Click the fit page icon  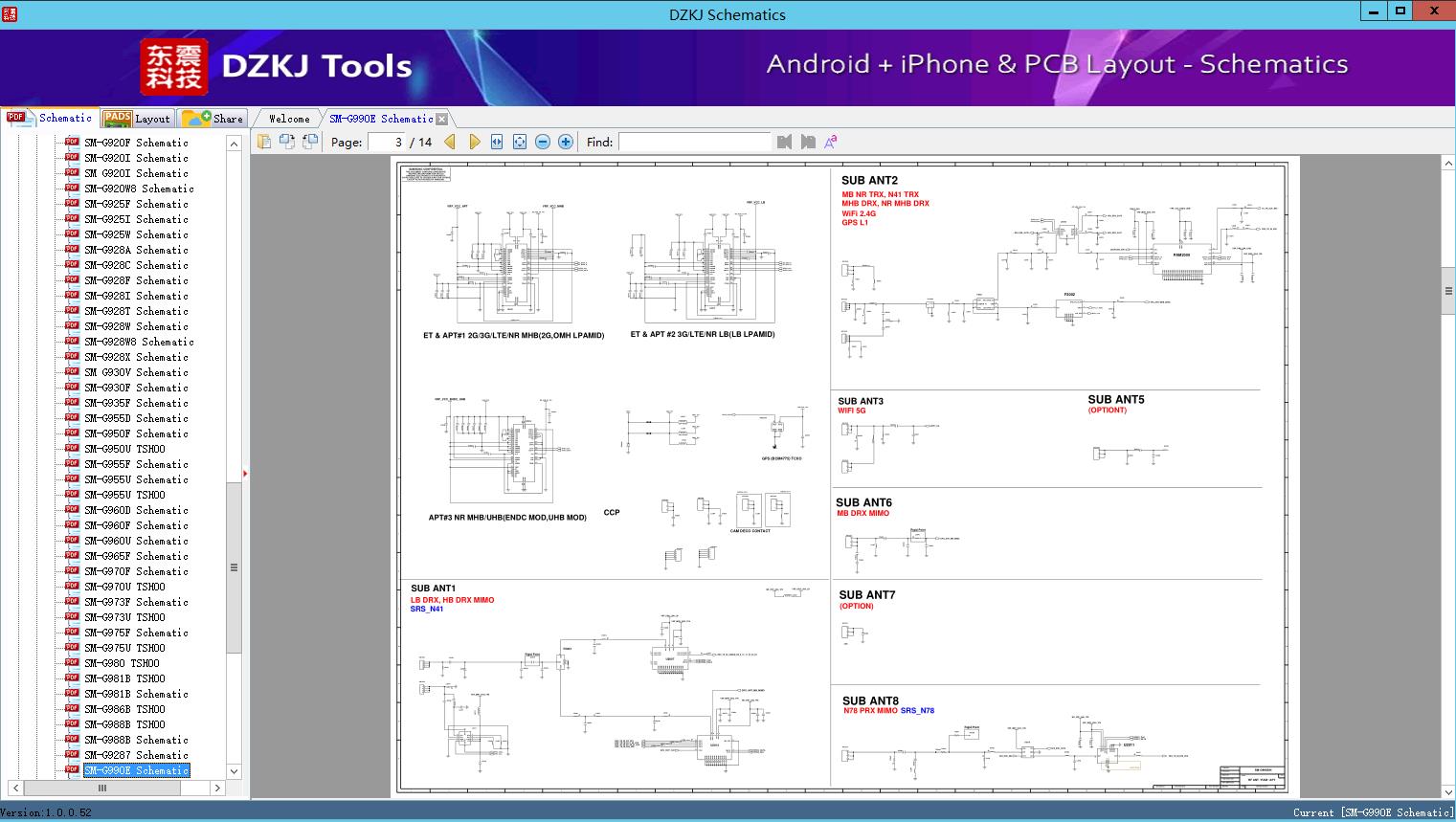(520, 142)
